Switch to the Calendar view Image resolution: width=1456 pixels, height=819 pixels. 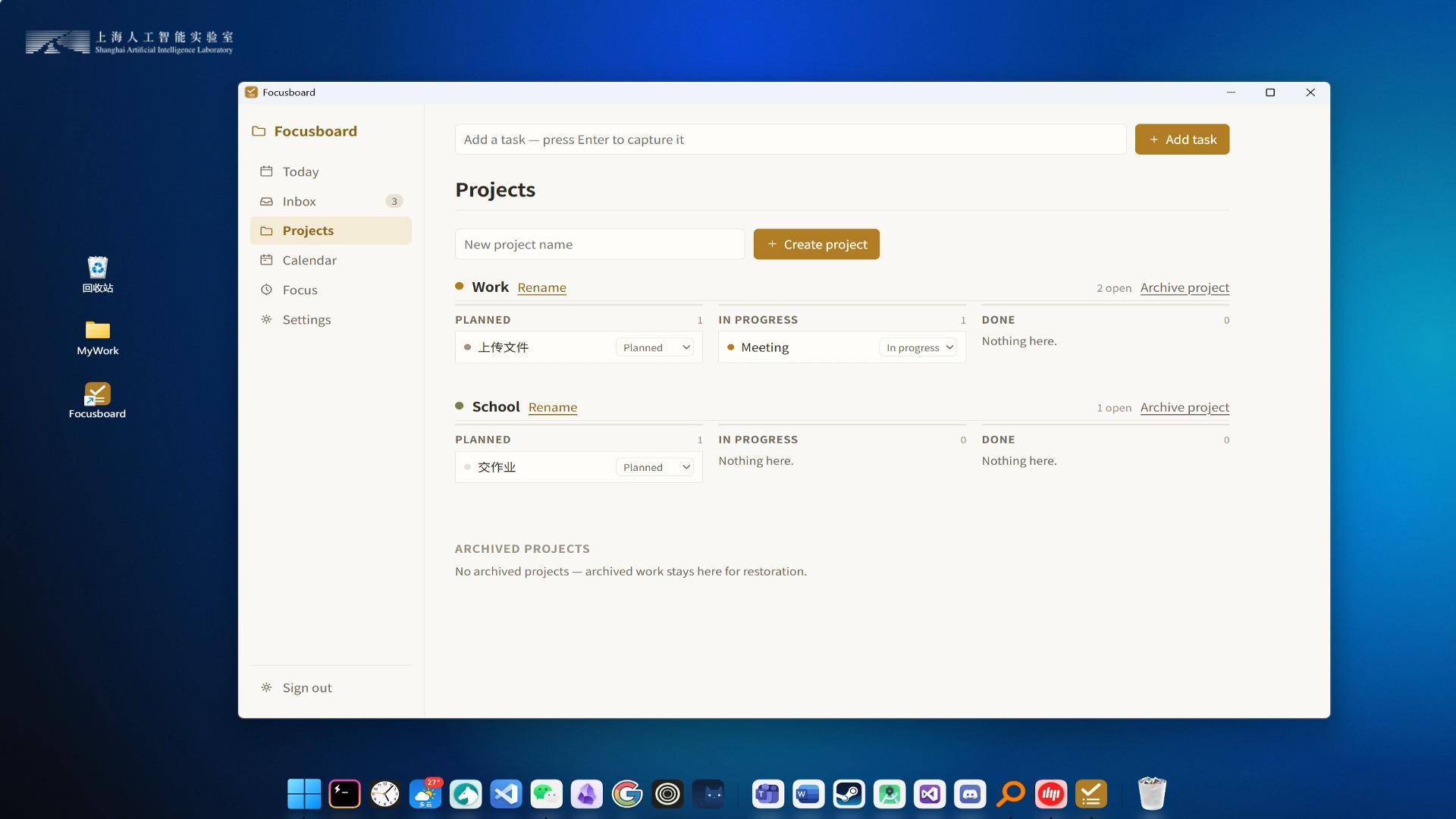(331, 260)
